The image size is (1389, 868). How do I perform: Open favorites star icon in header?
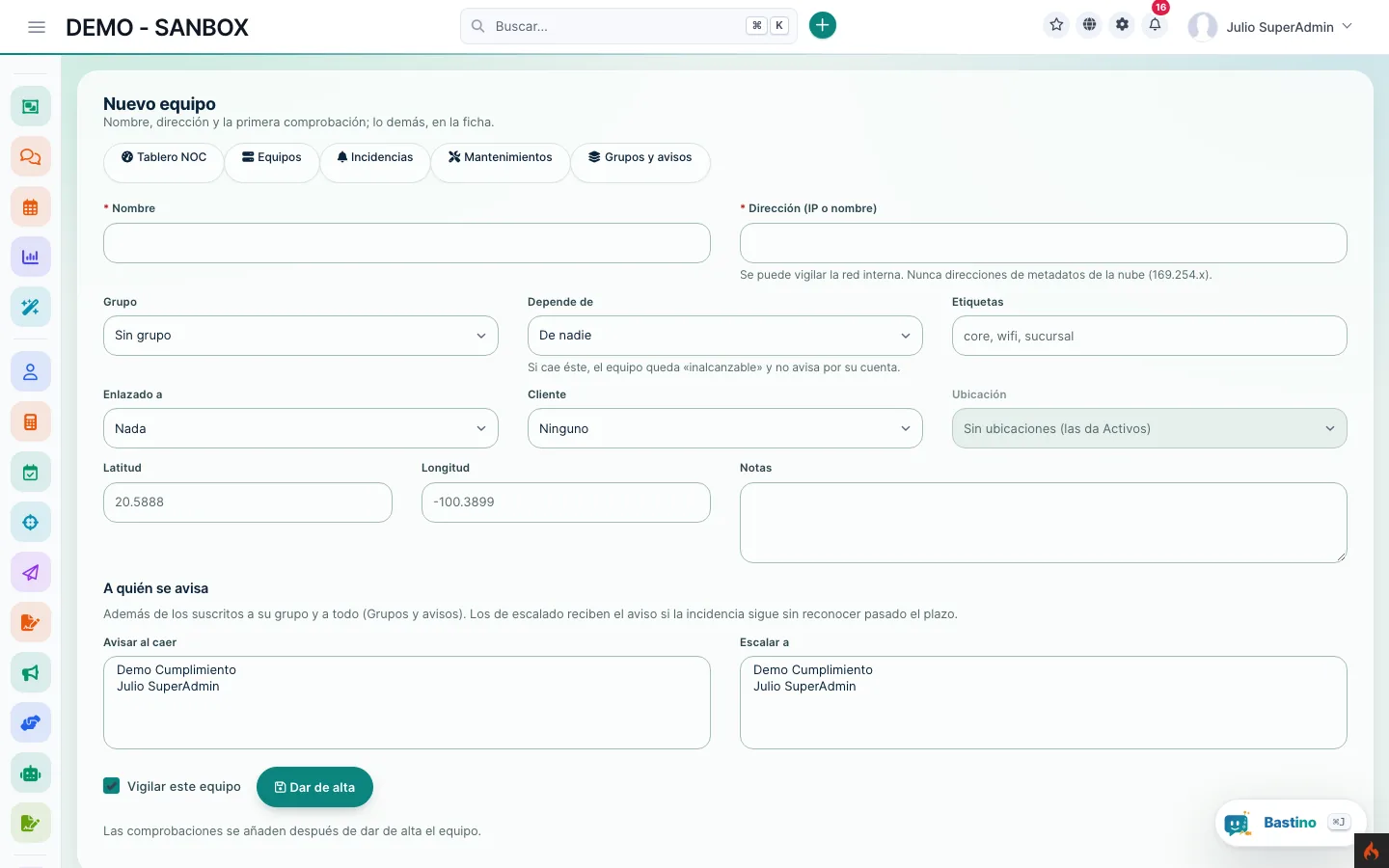[1056, 25]
